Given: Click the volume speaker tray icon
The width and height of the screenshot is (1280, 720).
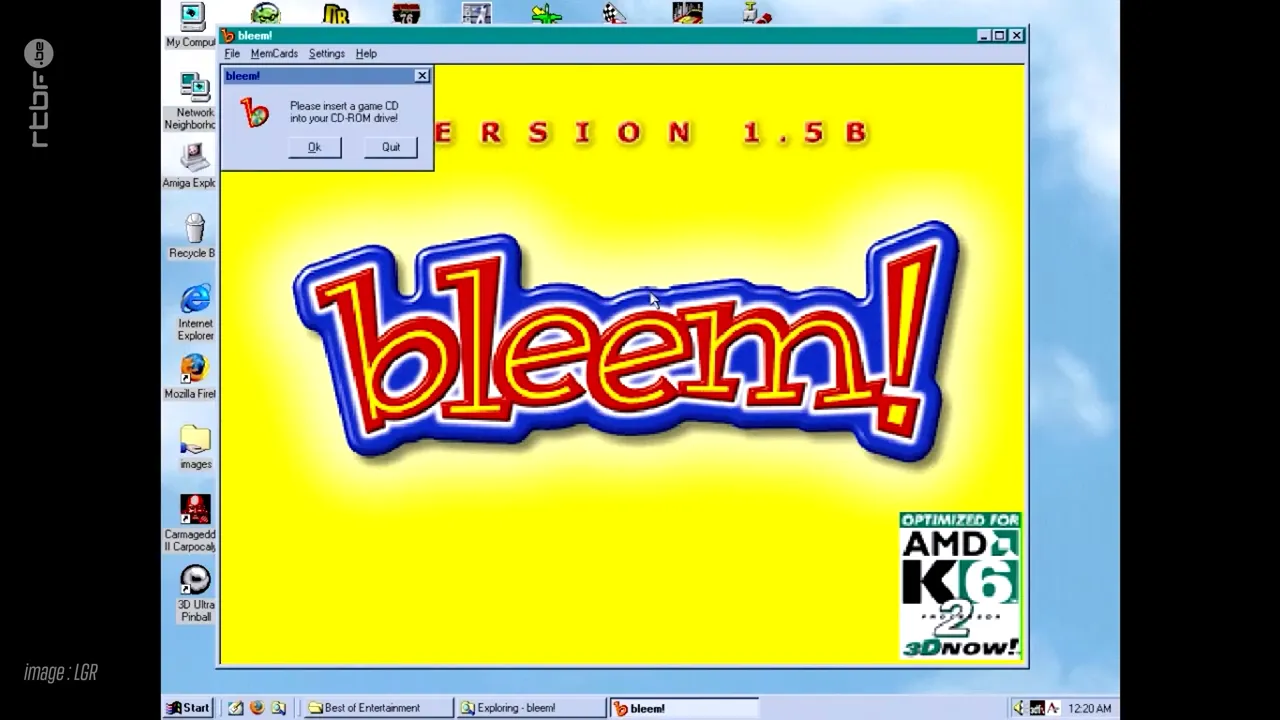Looking at the screenshot, I should pos(1019,708).
